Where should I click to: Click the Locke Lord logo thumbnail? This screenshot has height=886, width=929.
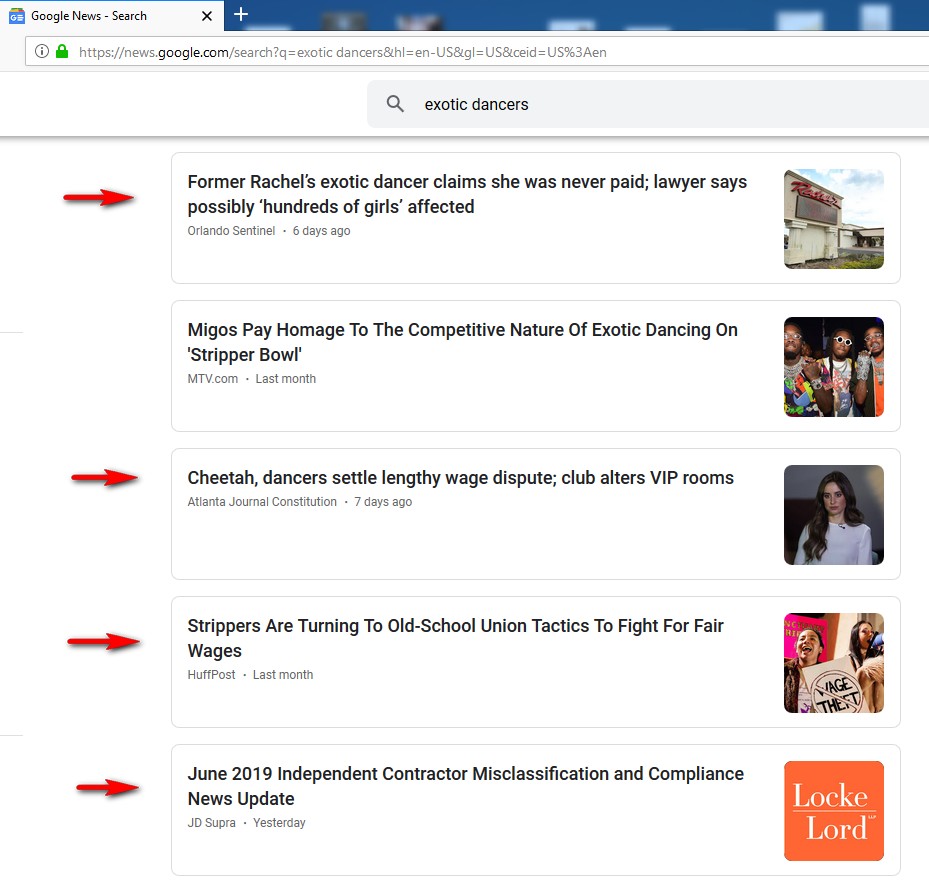[834, 811]
